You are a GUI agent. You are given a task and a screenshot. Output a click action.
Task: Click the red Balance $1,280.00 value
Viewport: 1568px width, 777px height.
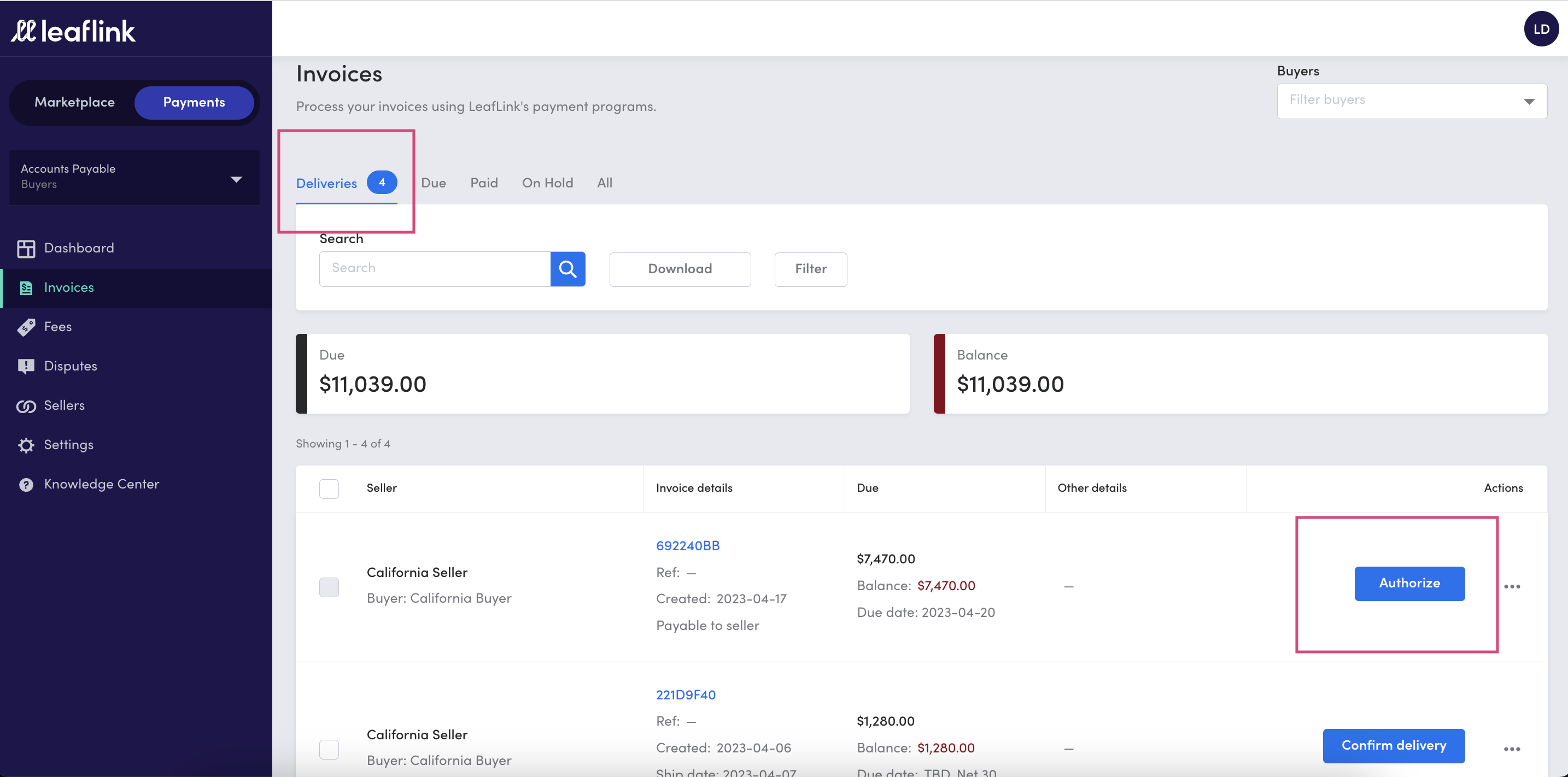point(946,749)
